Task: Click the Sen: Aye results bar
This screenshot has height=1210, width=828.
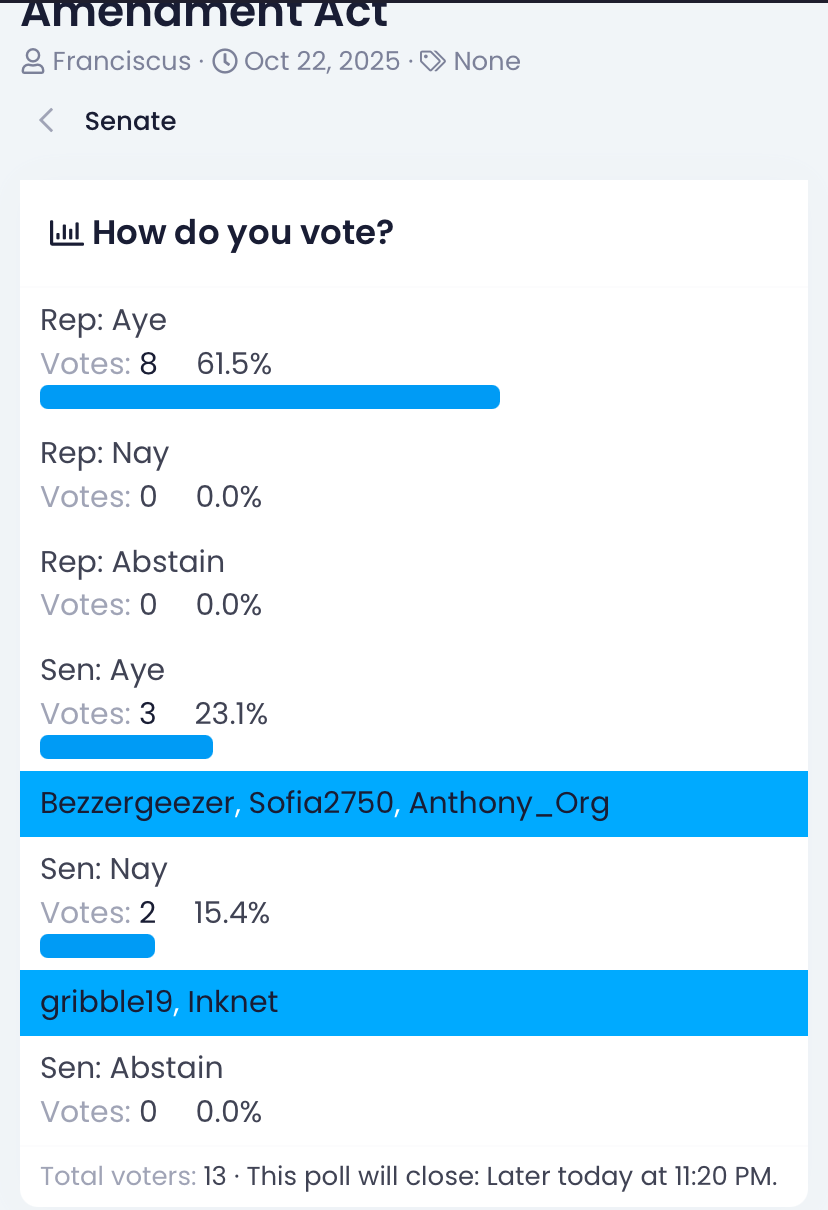Action: (x=126, y=747)
